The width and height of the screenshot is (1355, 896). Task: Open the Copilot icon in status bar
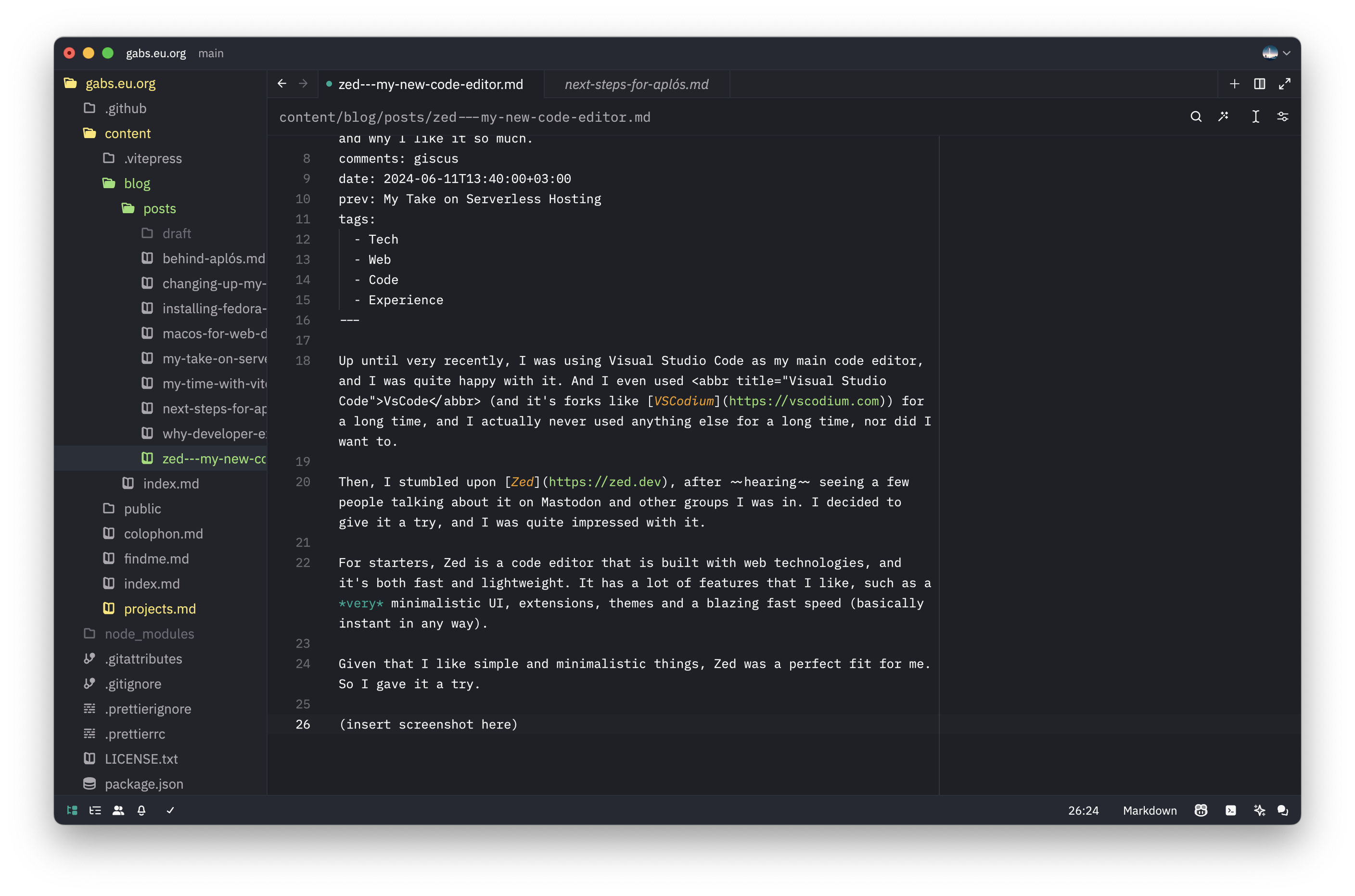point(1201,810)
